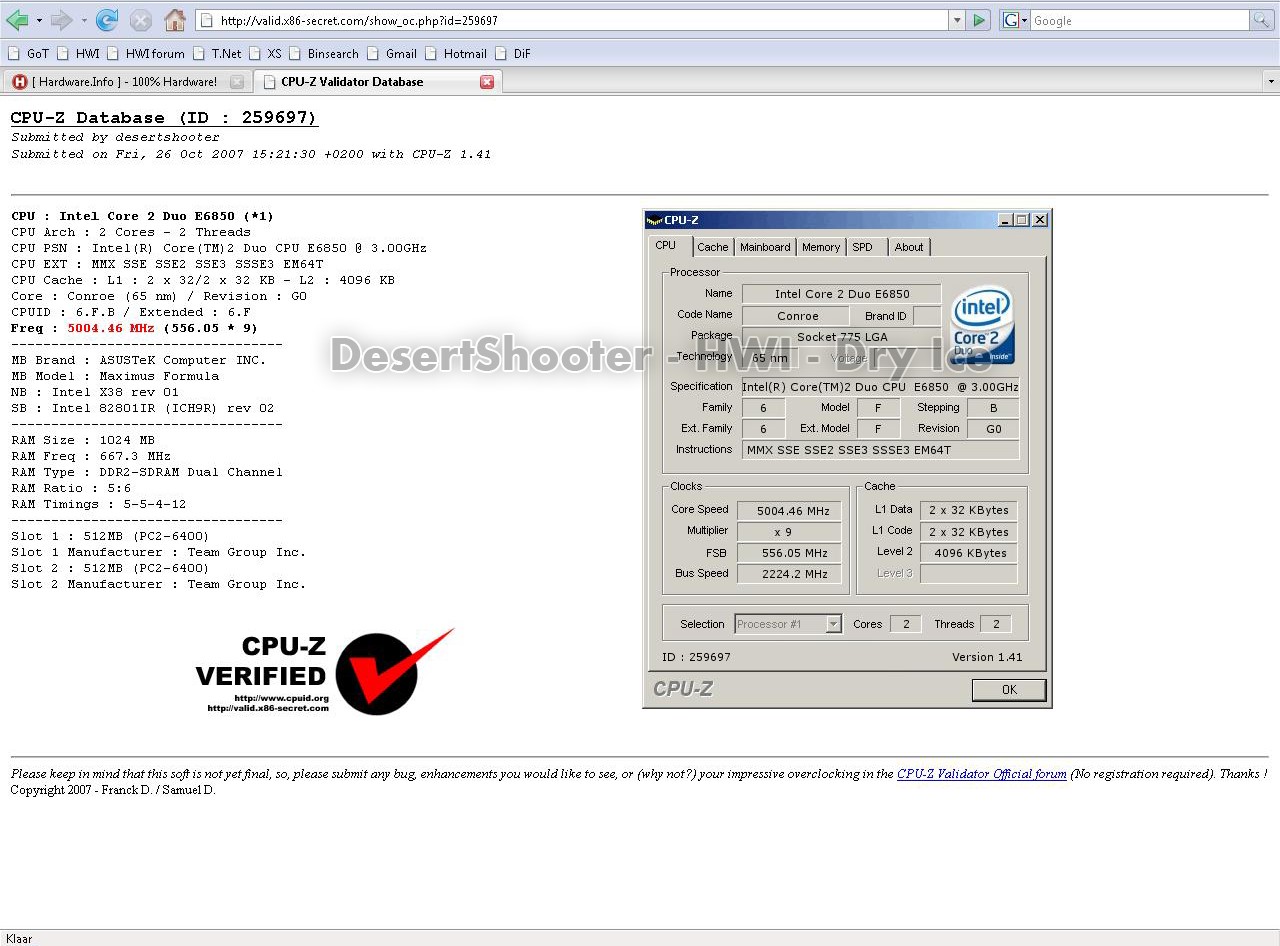Click the 'RAM Freq : 667.3 MHz' line
Image resolution: width=1280 pixels, height=946 pixels.
pyautogui.click(x=91, y=456)
